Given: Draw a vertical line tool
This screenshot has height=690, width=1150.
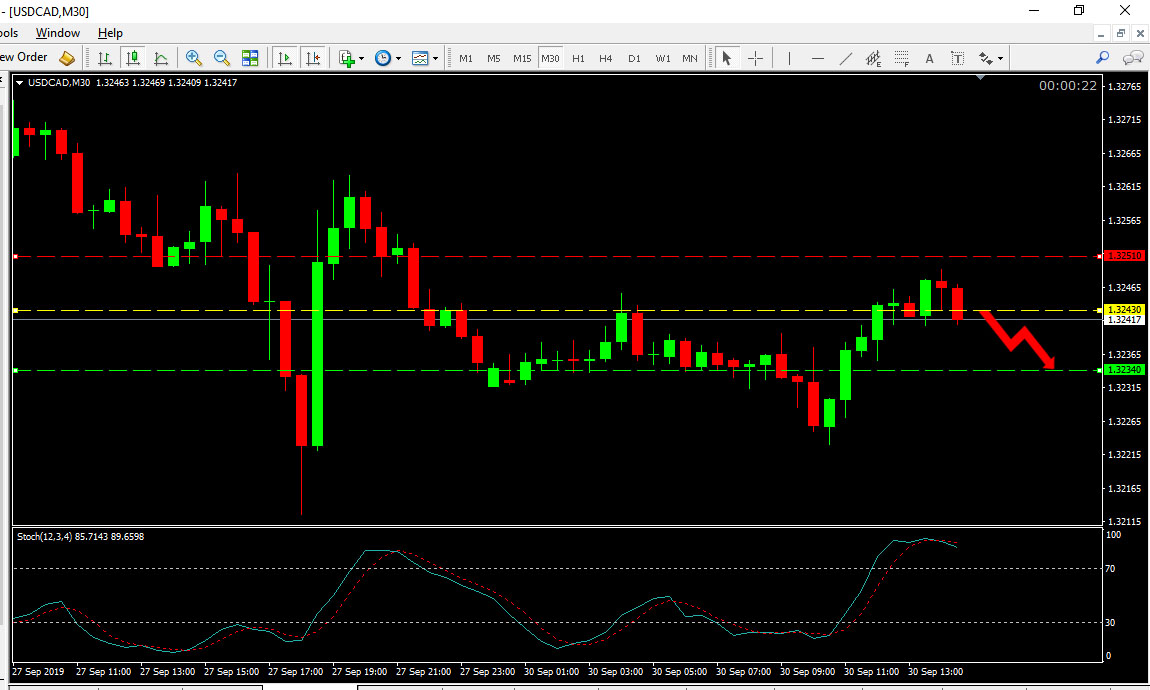Looking at the screenshot, I should pyautogui.click(x=789, y=58).
